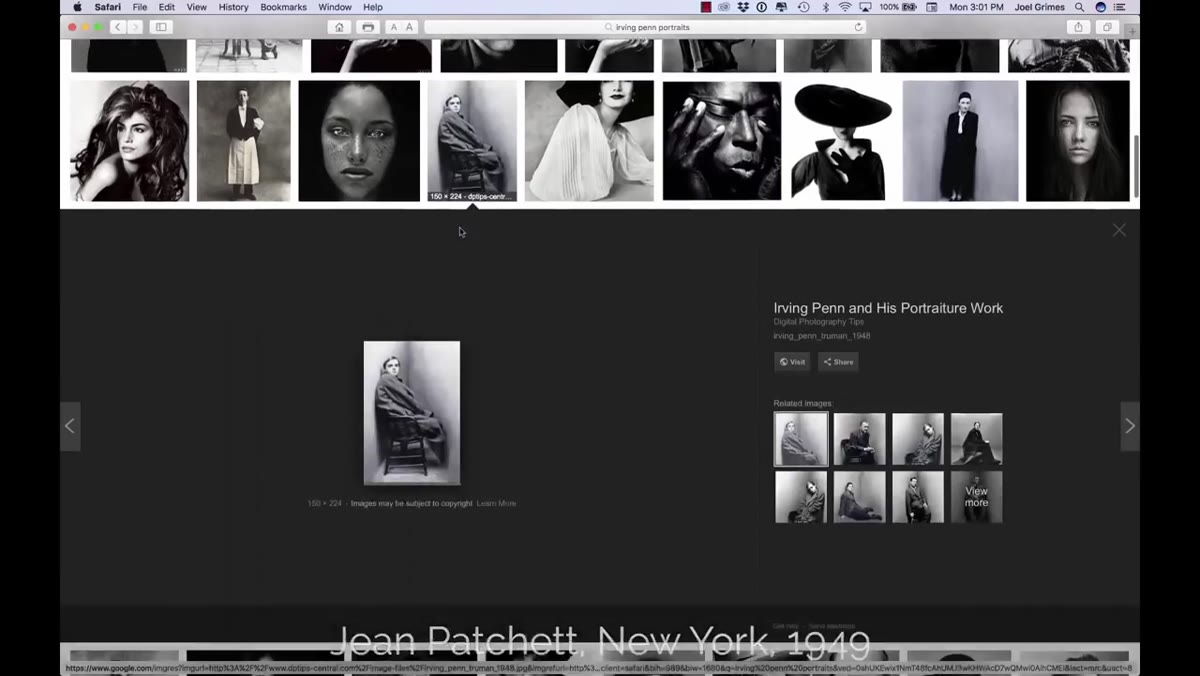Select the highlighted first related image
The width and height of the screenshot is (1200, 676).
coord(801,439)
